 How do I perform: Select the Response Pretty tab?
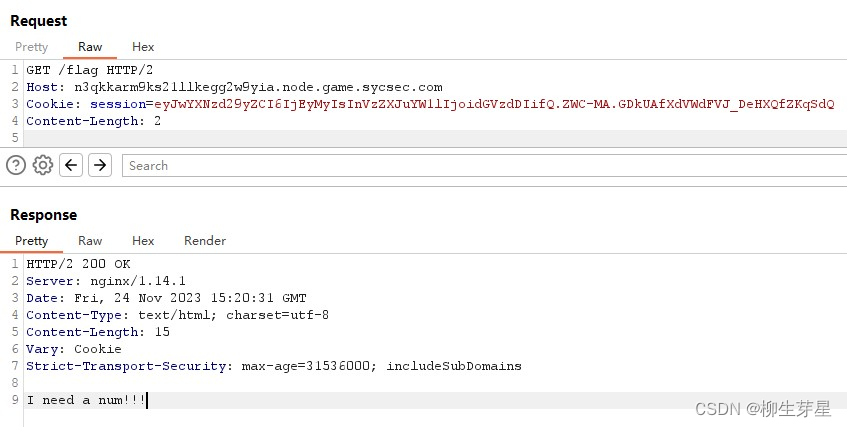[31, 241]
